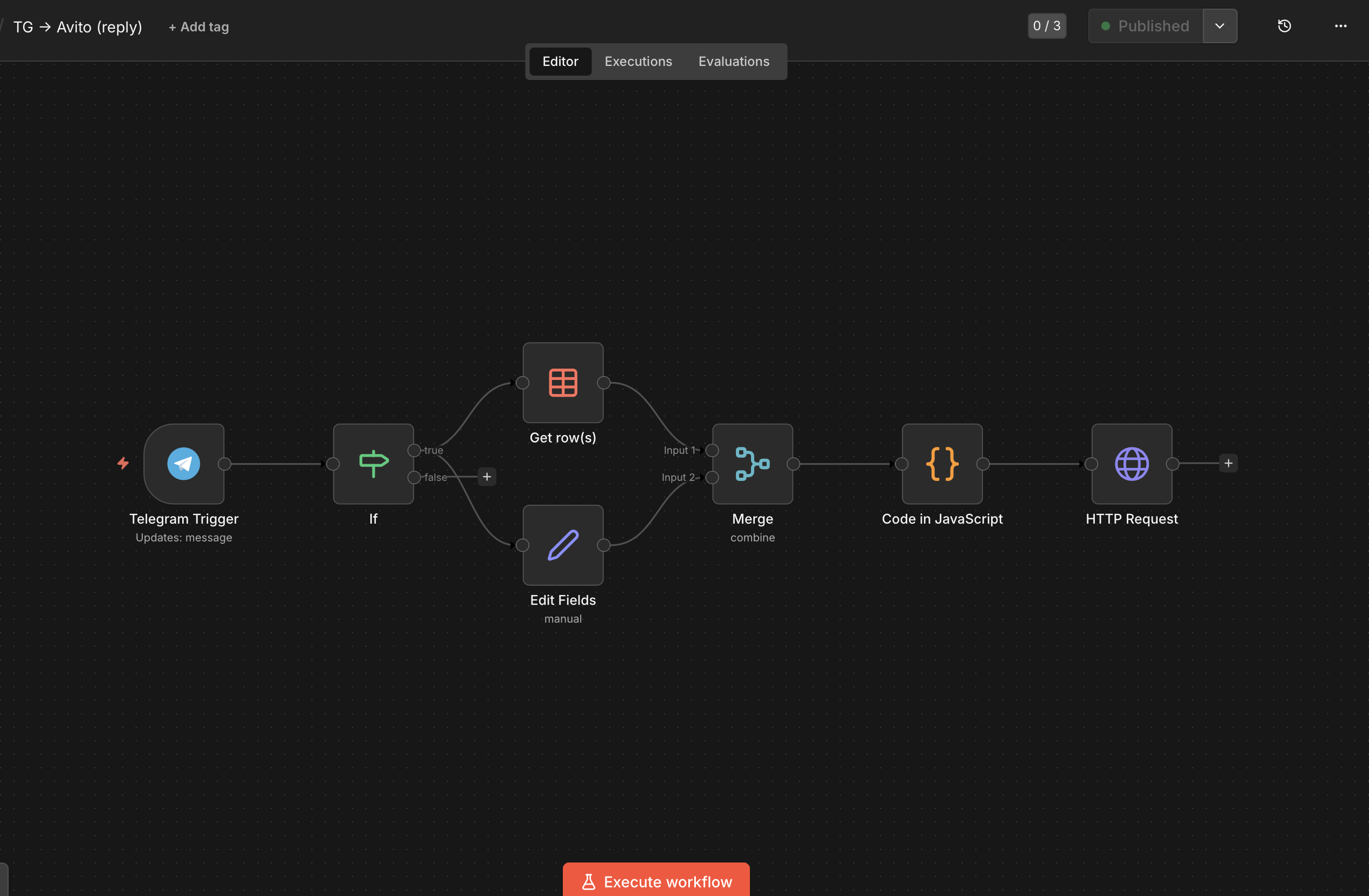Image resolution: width=1369 pixels, height=896 pixels.
Task: Click the Code in JavaScript output connector
Action: (x=983, y=464)
